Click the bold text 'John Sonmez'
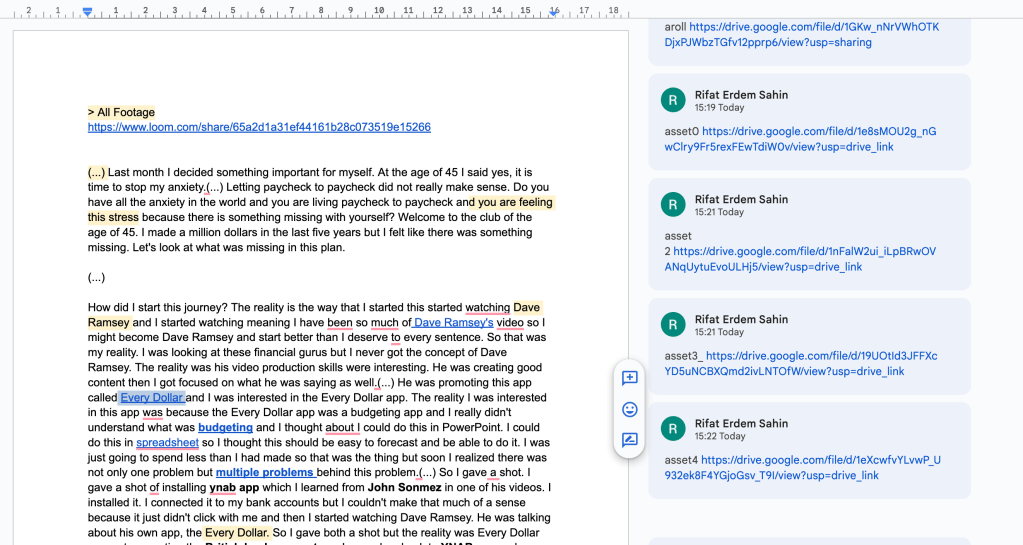Image resolution: width=1023 pixels, height=545 pixels. pyautogui.click(x=405, y=488)
